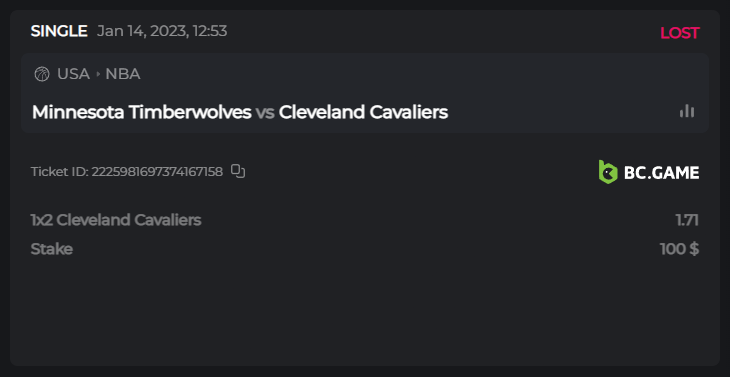730x377 pixels.
Task: Click the copy ticket ID icon
Action: pos(238,171)
